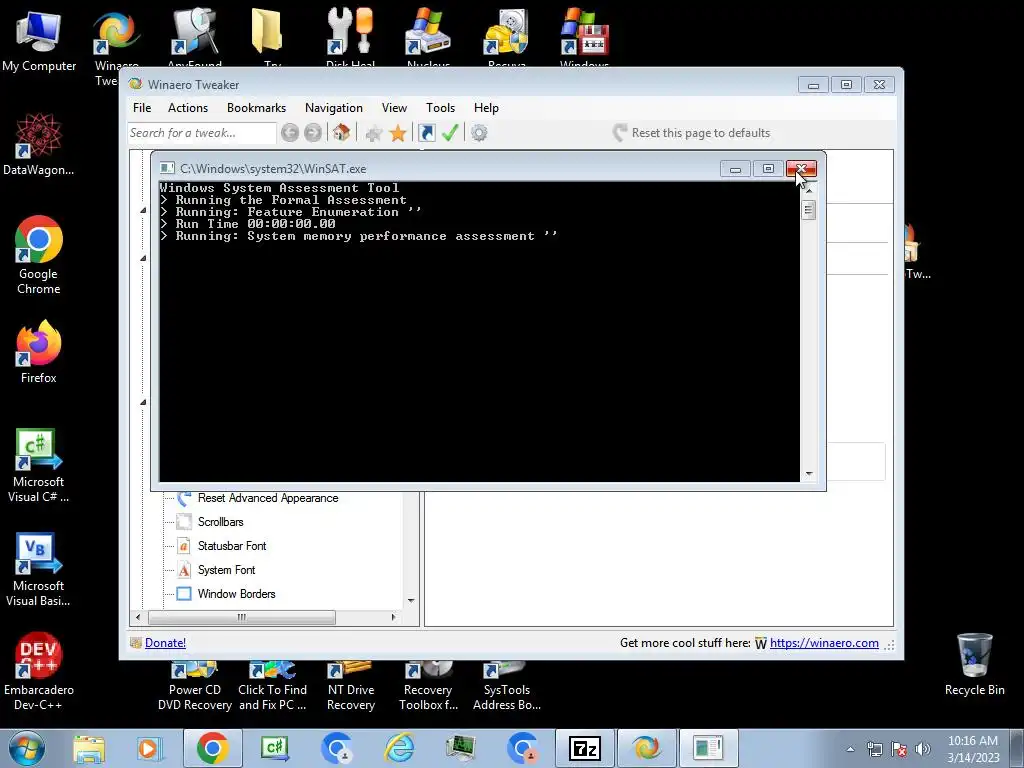Click the tree horizontal scrollbar left arrow
The image size is (1024, 768).
[x=138, y=617]
